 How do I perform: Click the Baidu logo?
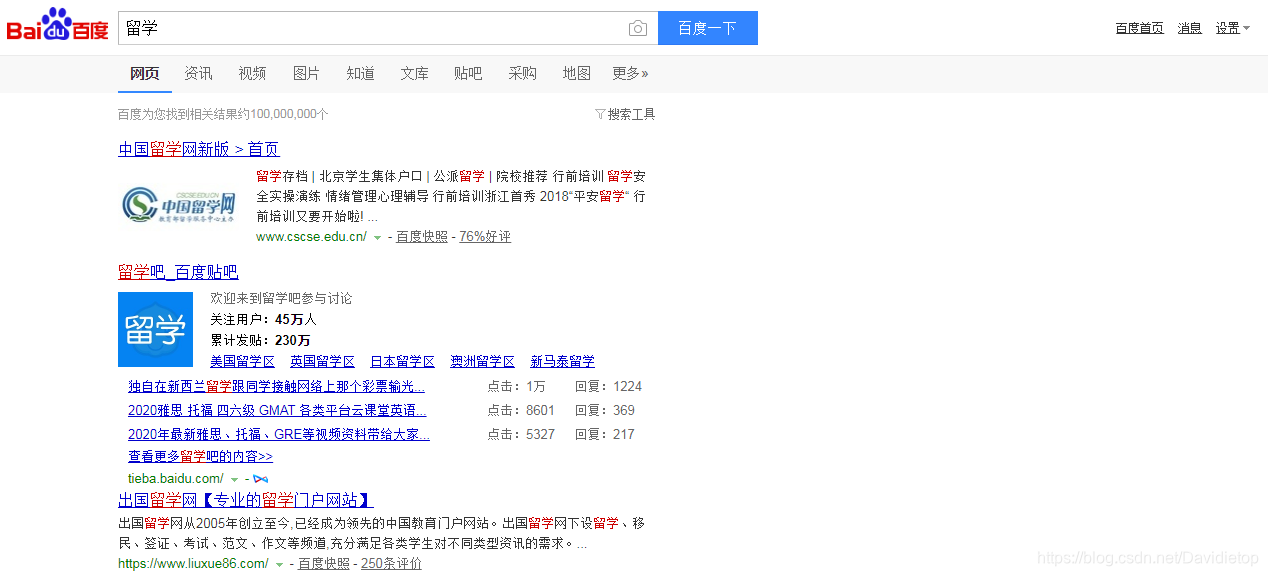[x=57, y=26]
